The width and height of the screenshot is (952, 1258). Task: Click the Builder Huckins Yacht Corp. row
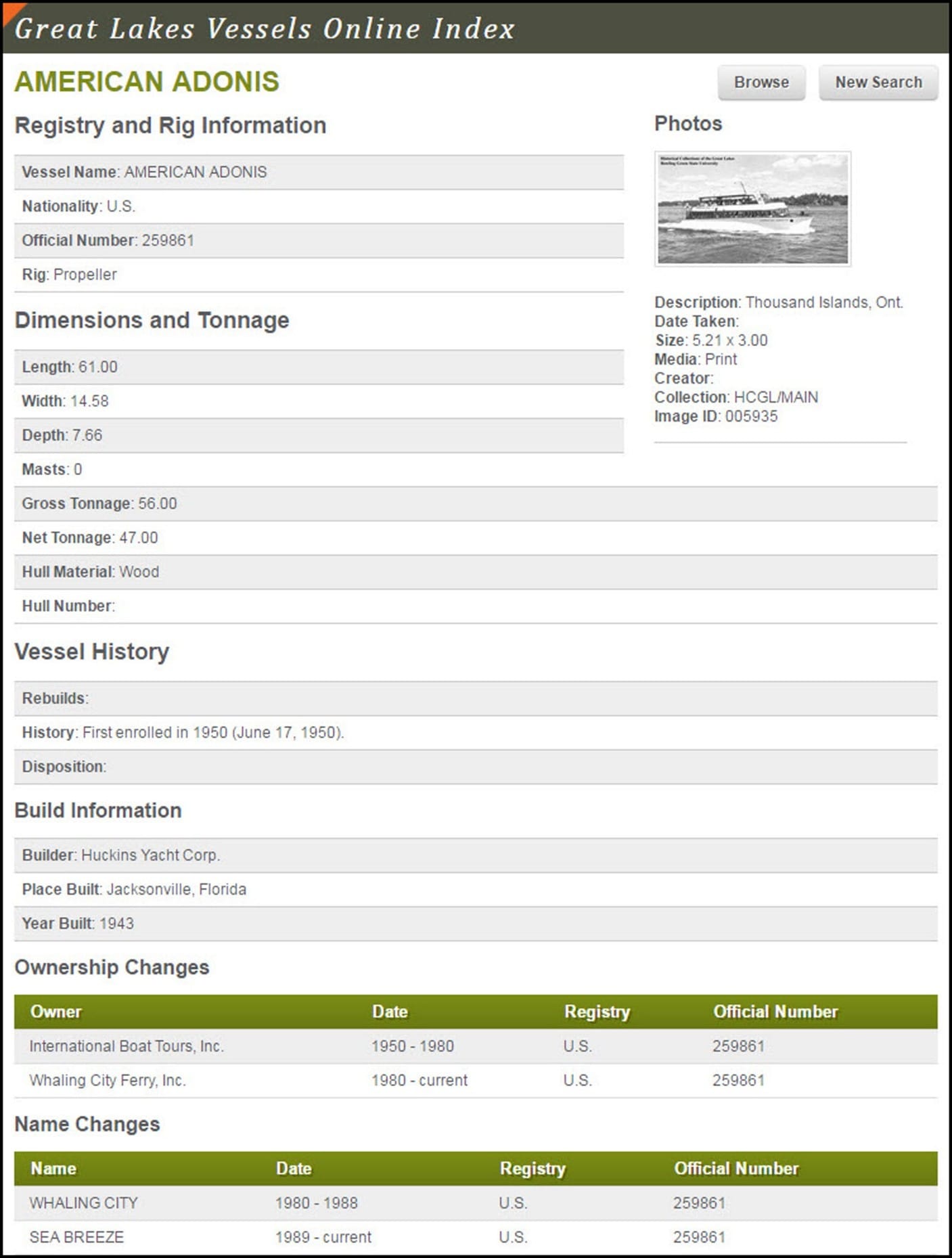point(121,855)
